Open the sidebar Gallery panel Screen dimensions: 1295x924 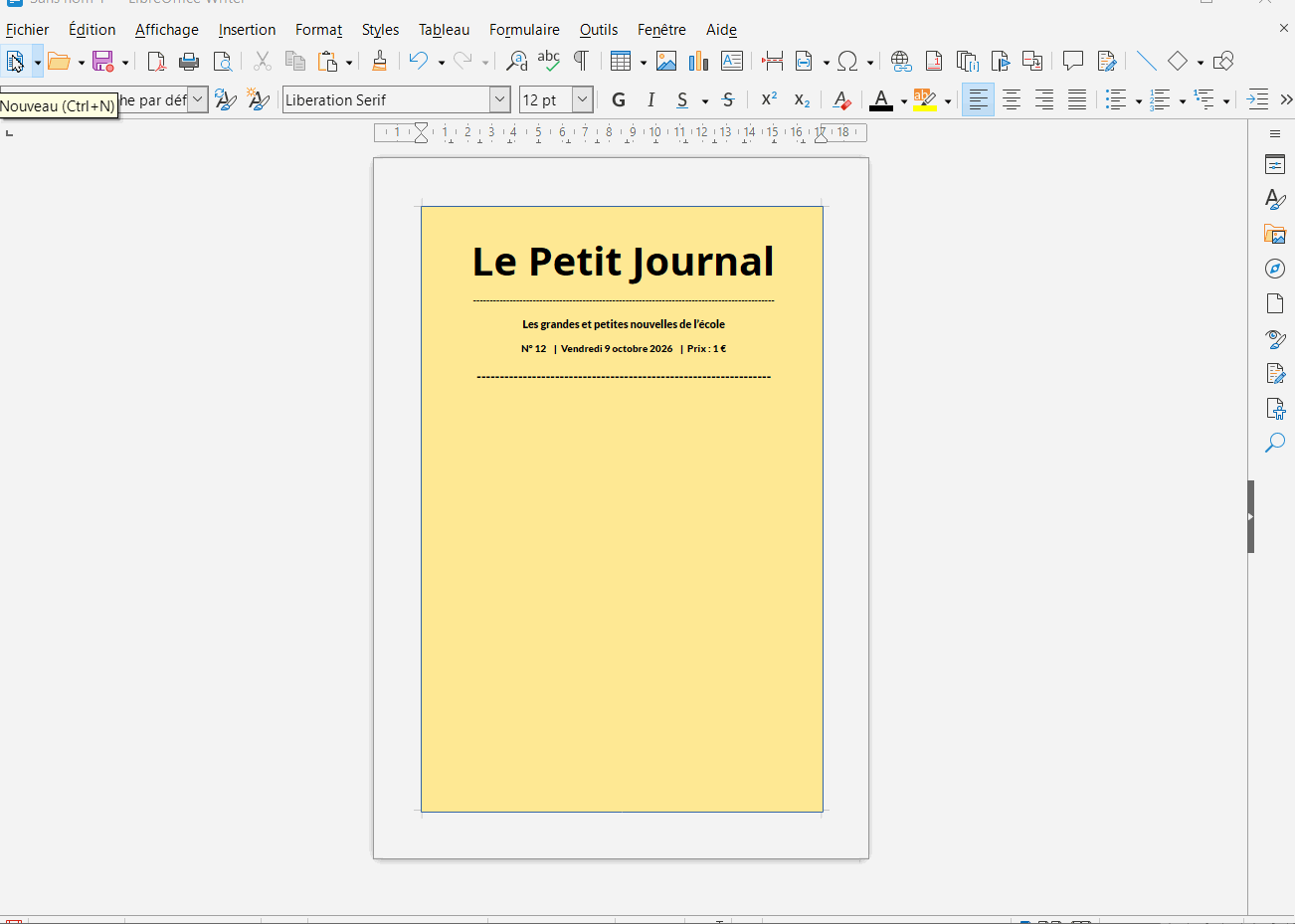coord(1275,234)
